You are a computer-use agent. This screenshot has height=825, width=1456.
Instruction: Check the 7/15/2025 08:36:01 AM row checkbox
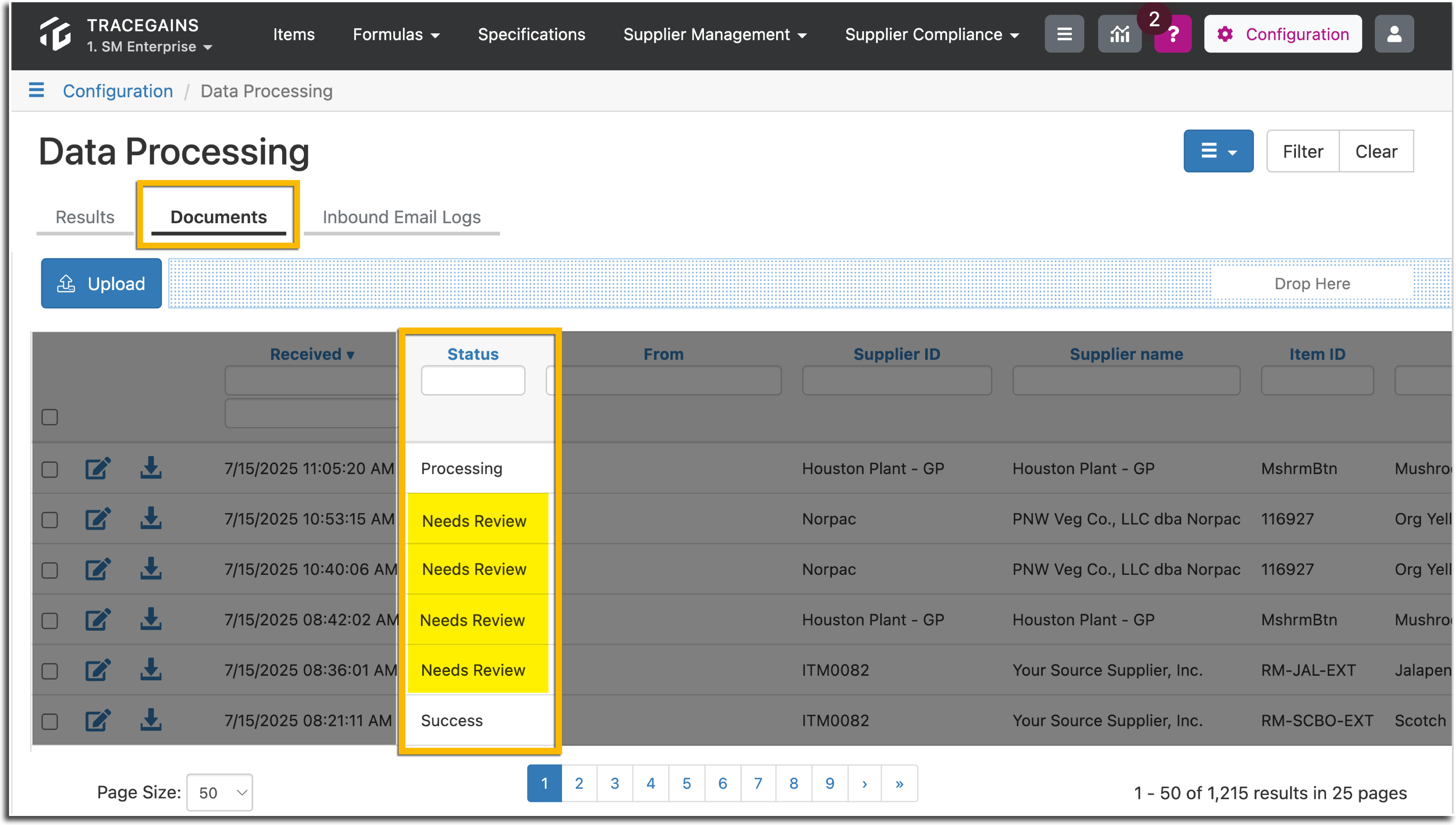click(x=50, y=671)
